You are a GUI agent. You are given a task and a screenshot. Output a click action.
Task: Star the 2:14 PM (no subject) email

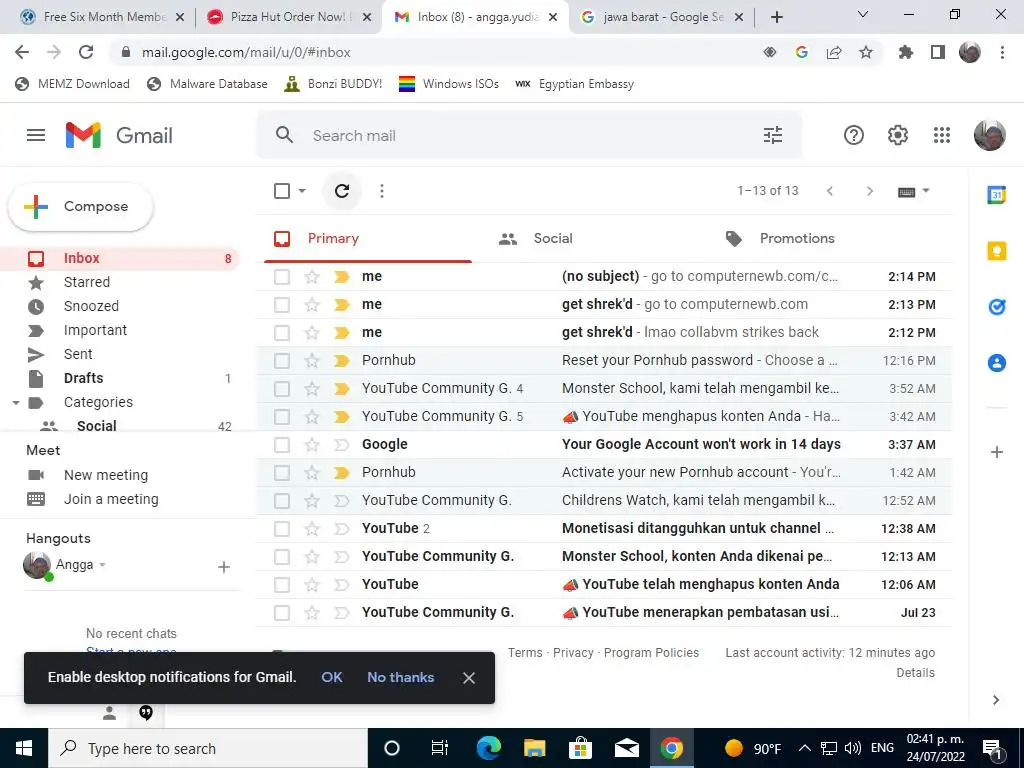tap(312, 276)
